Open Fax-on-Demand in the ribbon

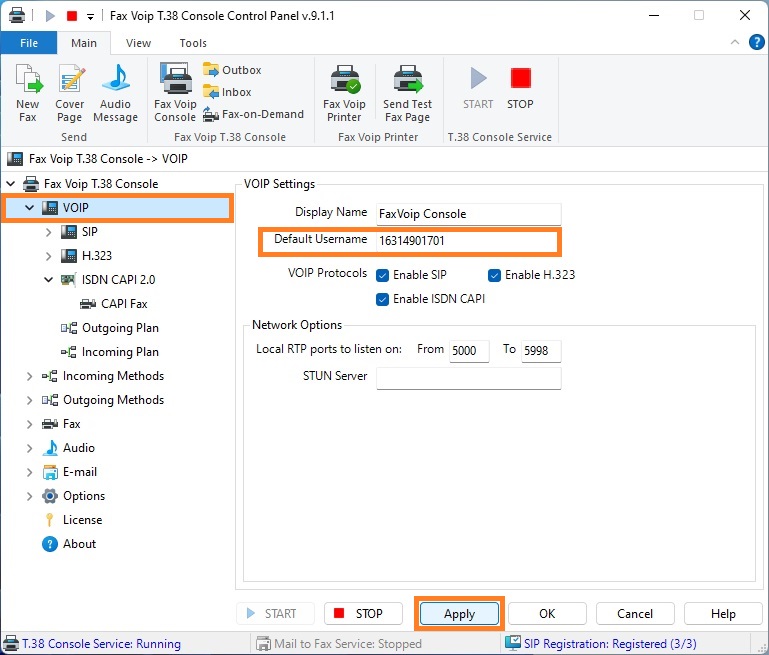(253, 114)
